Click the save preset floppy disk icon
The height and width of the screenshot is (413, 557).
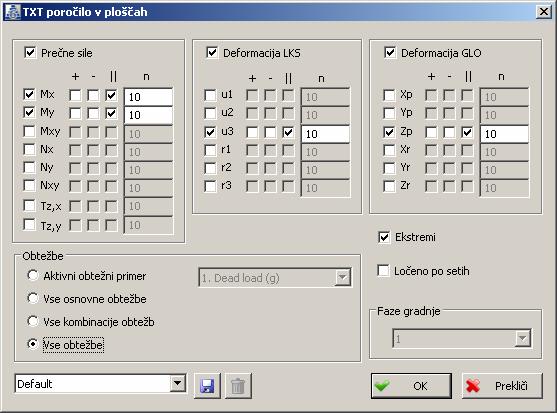[207, 386]
